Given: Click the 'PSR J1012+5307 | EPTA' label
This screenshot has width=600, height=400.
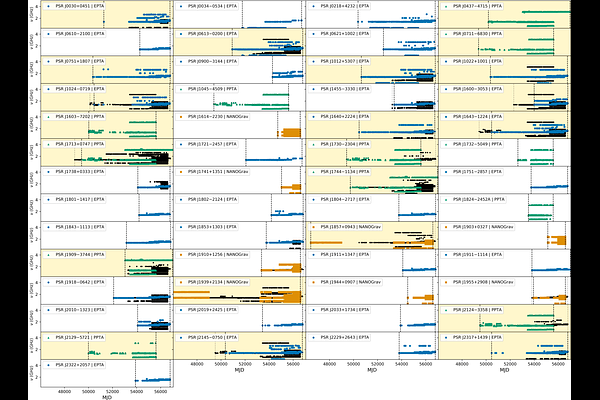Looking at the screenshot, I should click(x=345, y=61).
